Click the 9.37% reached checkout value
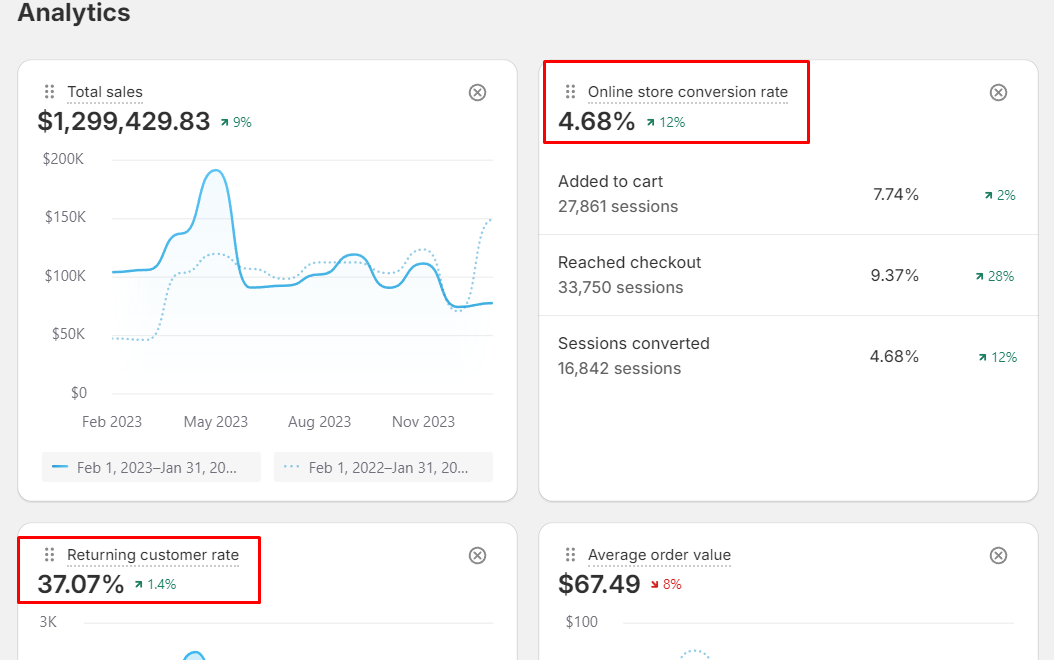1054x660 pixels. 894,276
